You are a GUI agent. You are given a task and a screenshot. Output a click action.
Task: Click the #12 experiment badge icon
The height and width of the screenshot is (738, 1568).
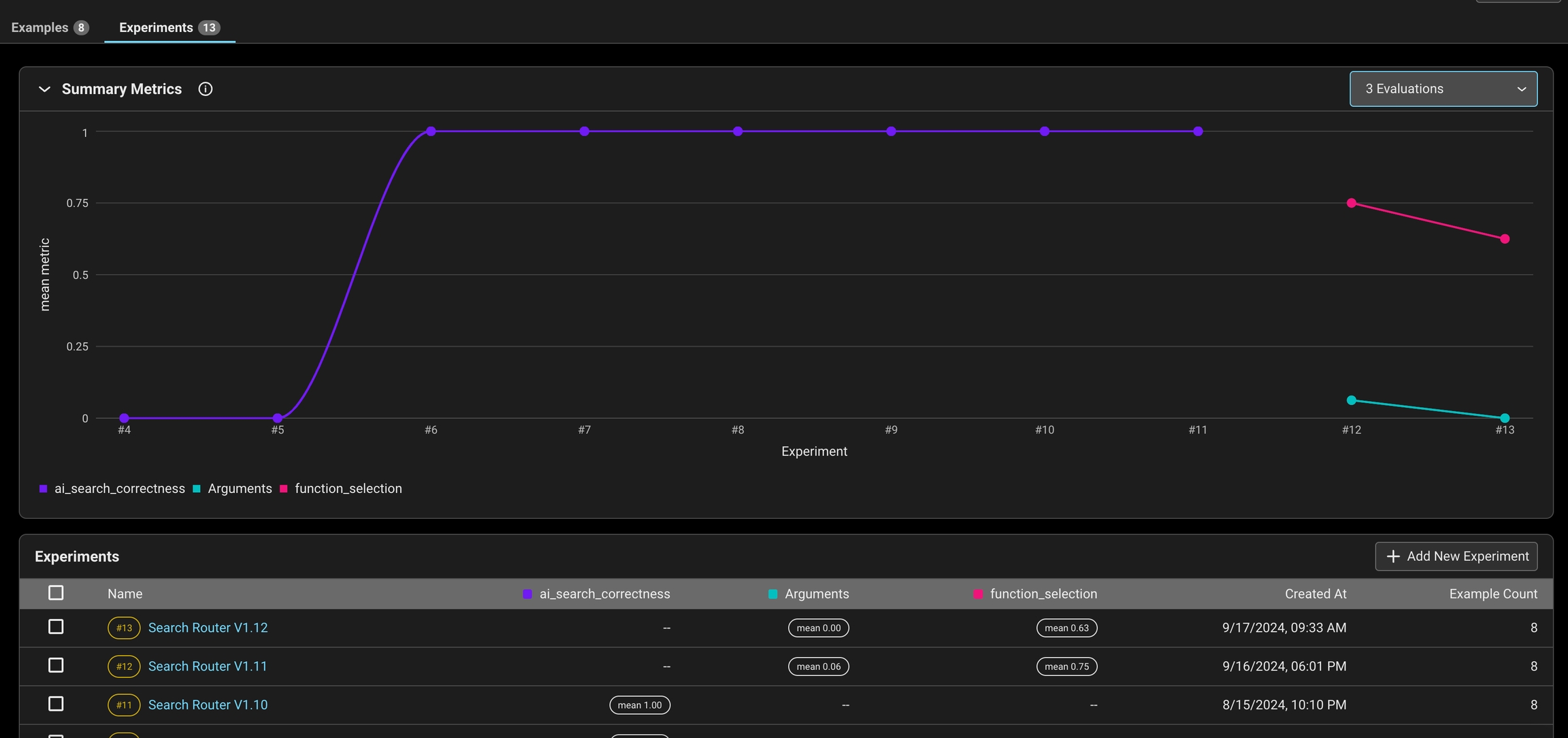pyautogui.click(x=124, y=667)
